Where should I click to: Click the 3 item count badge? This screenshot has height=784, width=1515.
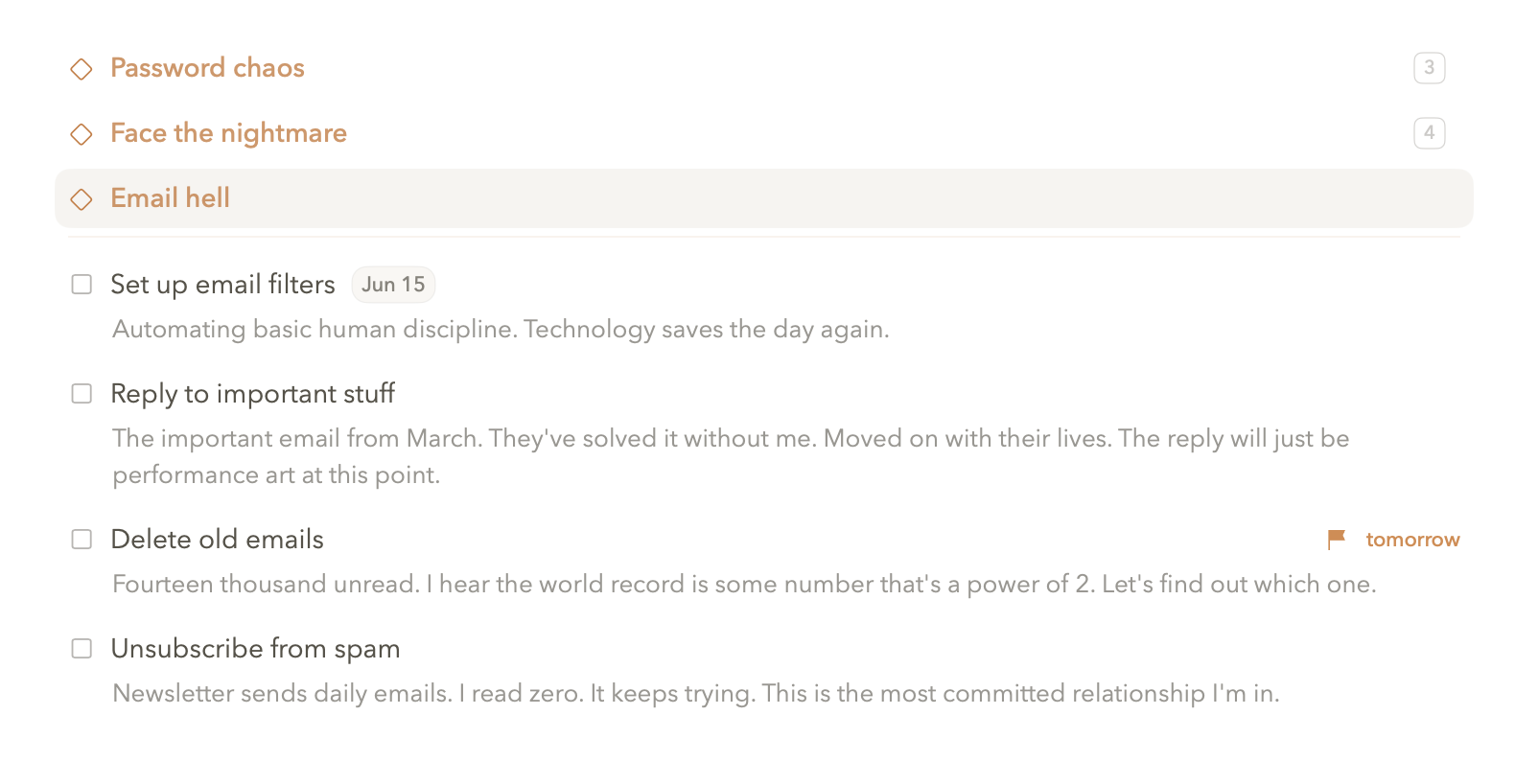[1429, 68]
